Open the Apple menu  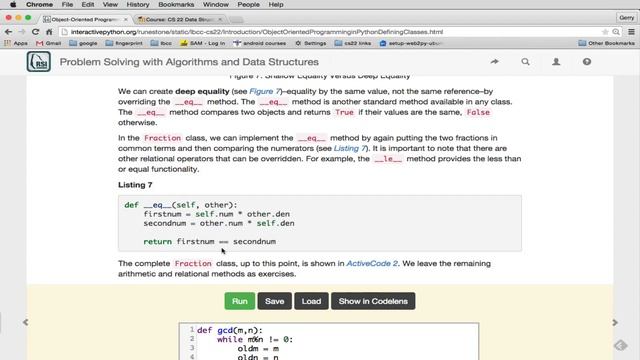coord(13,4)
